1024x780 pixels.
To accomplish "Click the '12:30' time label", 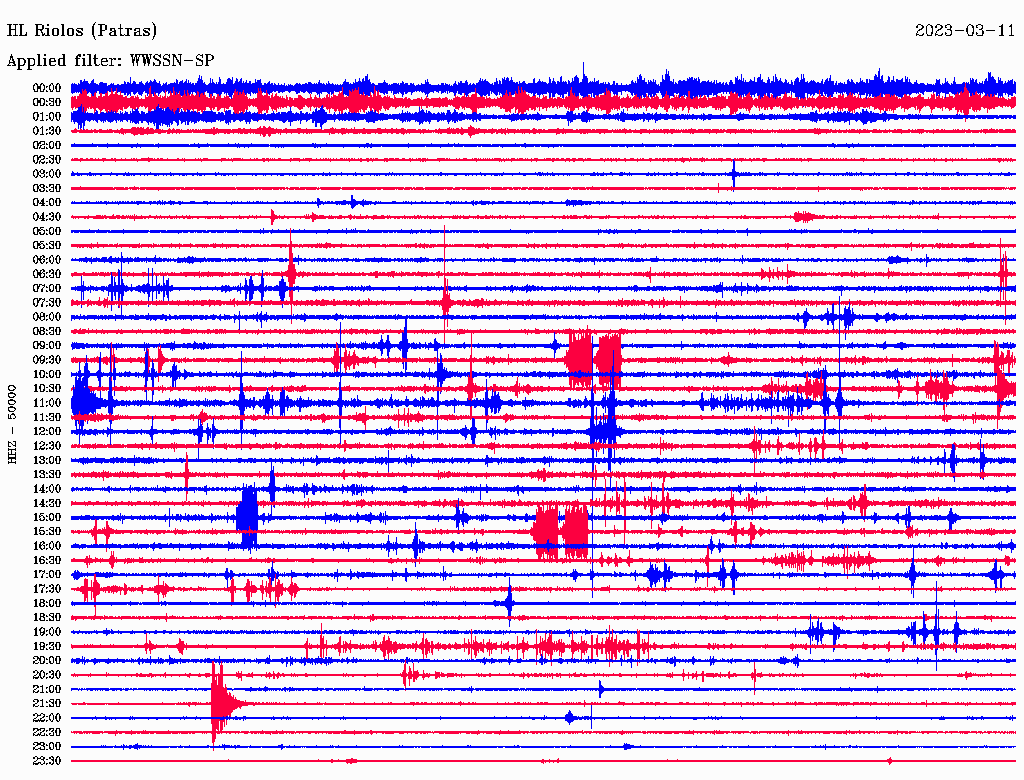I will (x=47, y=446).
